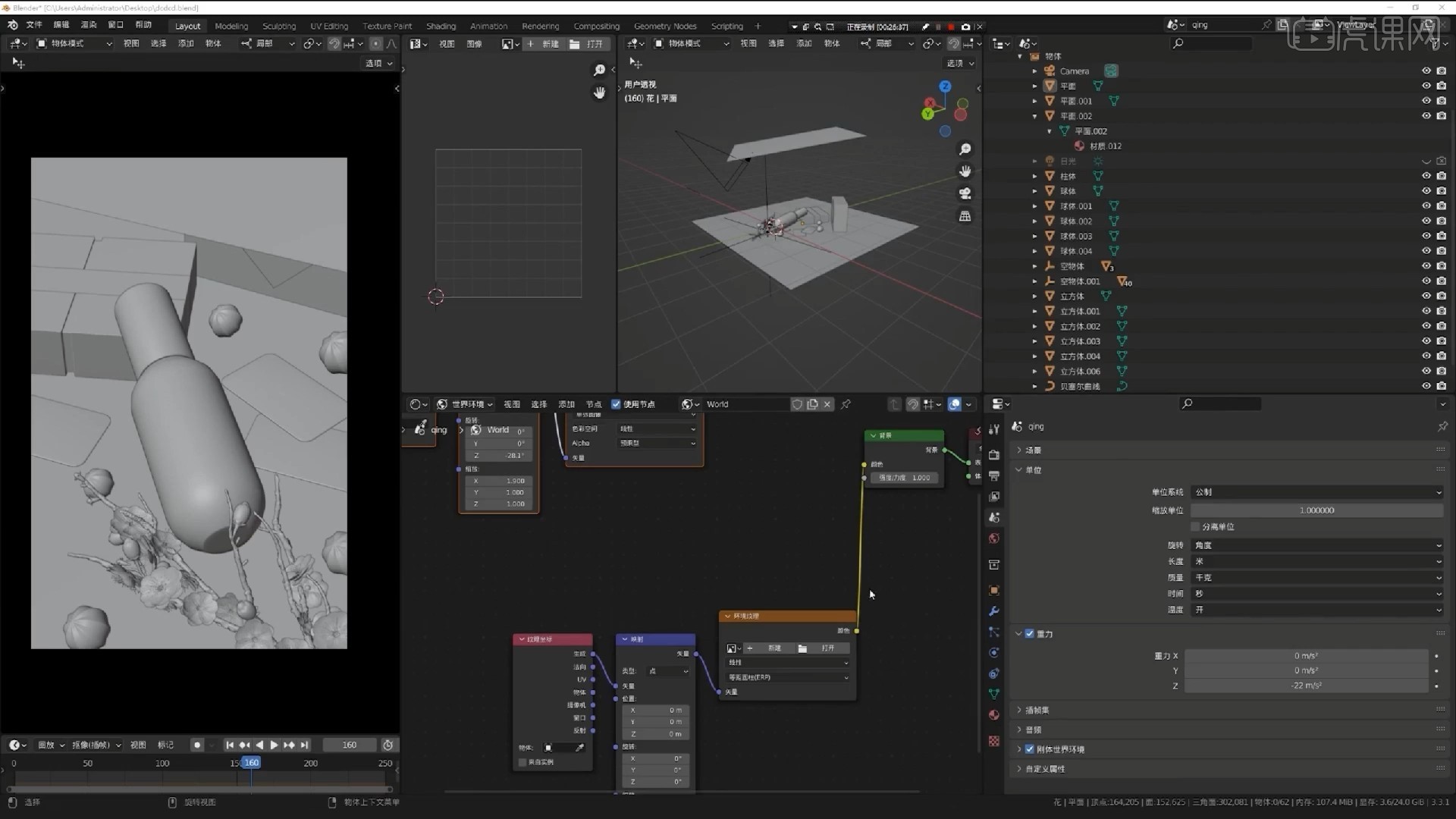Toggle fake user shield for World
1456x819 pixels.
[x=797, y=404]
